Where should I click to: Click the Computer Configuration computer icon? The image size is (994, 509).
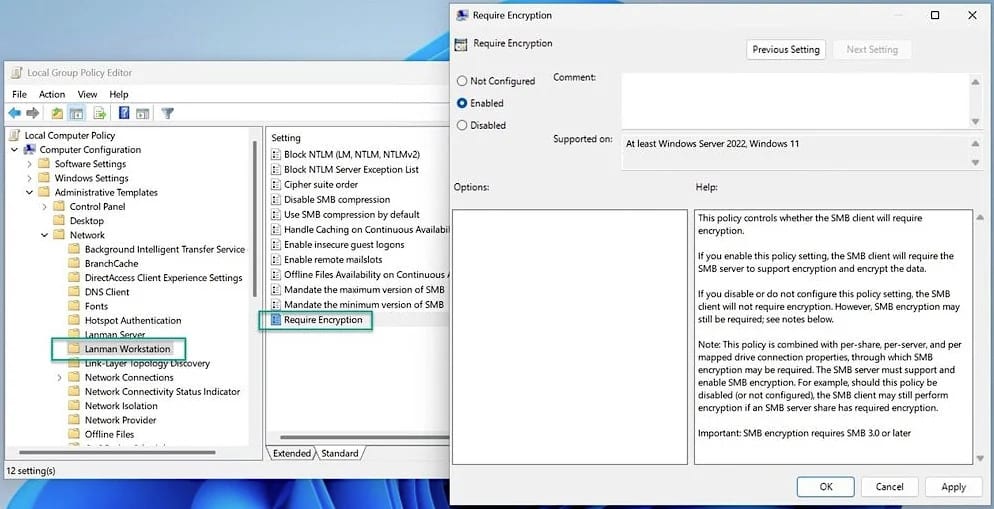click(x=29, y=150)
